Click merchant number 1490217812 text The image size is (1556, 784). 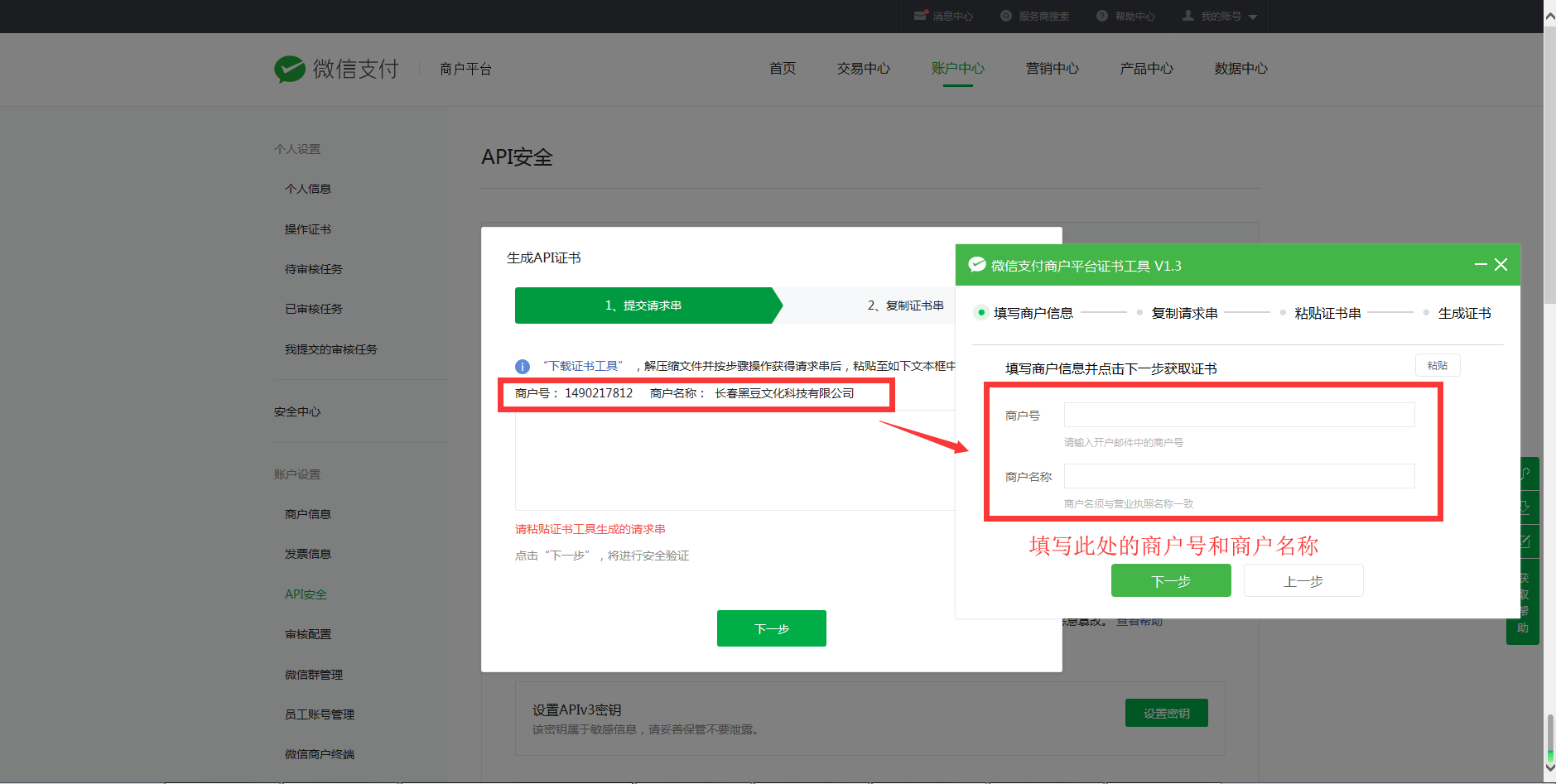click(x=599, y=393)
